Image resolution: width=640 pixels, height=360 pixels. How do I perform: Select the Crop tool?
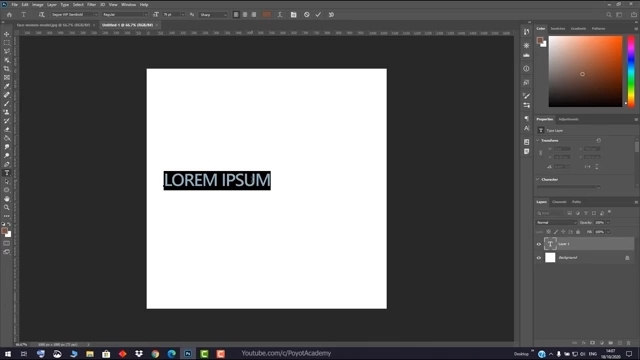coord(7,69)
